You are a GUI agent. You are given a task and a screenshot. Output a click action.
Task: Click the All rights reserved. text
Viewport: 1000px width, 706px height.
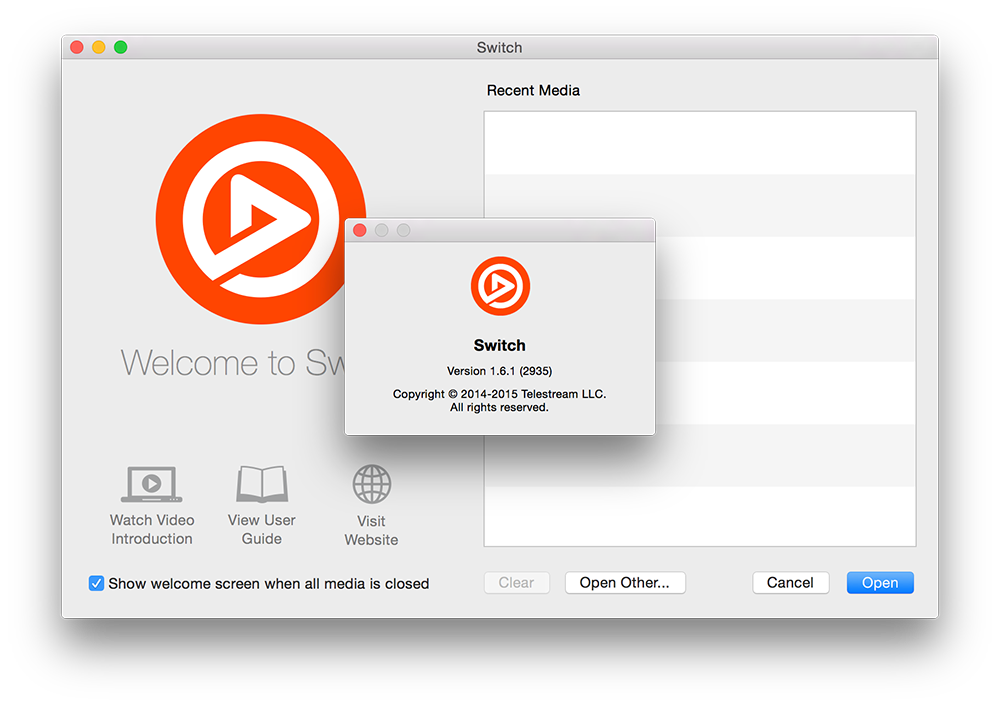click(x=499, y=407)
